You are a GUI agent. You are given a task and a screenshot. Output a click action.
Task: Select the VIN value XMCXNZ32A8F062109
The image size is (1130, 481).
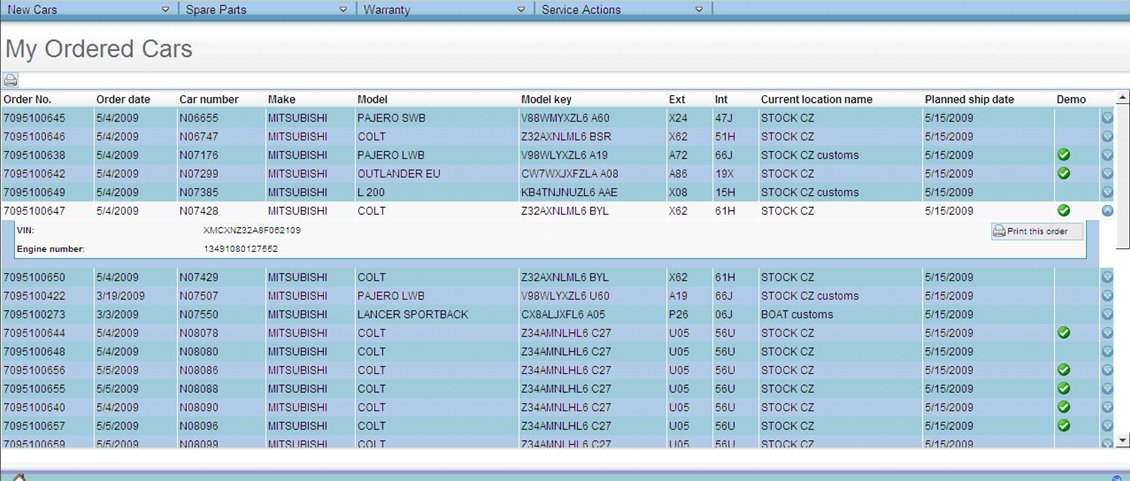pyautogui.click(x=252, y=230)
